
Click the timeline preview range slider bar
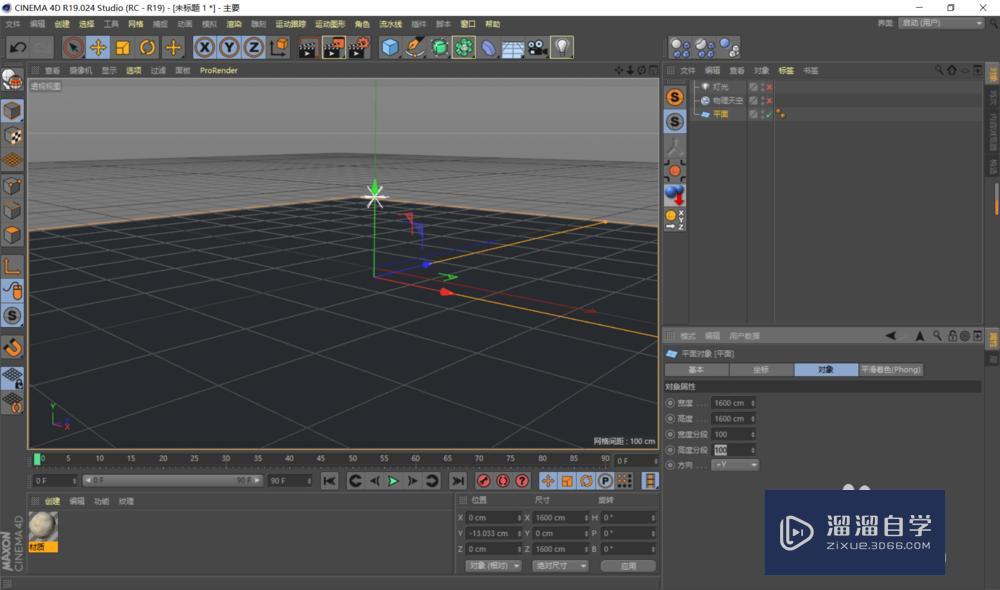172,480
